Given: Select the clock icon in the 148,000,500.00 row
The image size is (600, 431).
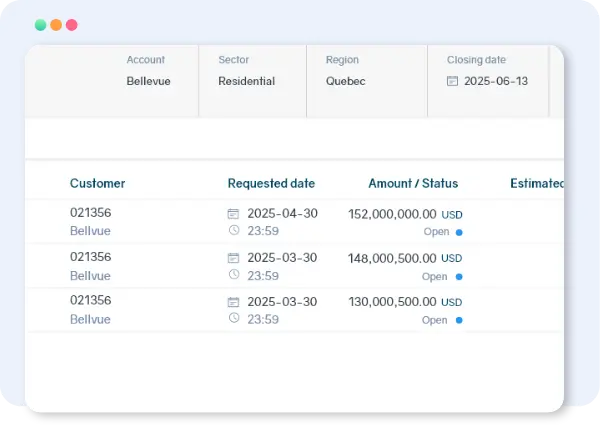Looking at the screenshot, I should tap(233, 275).
